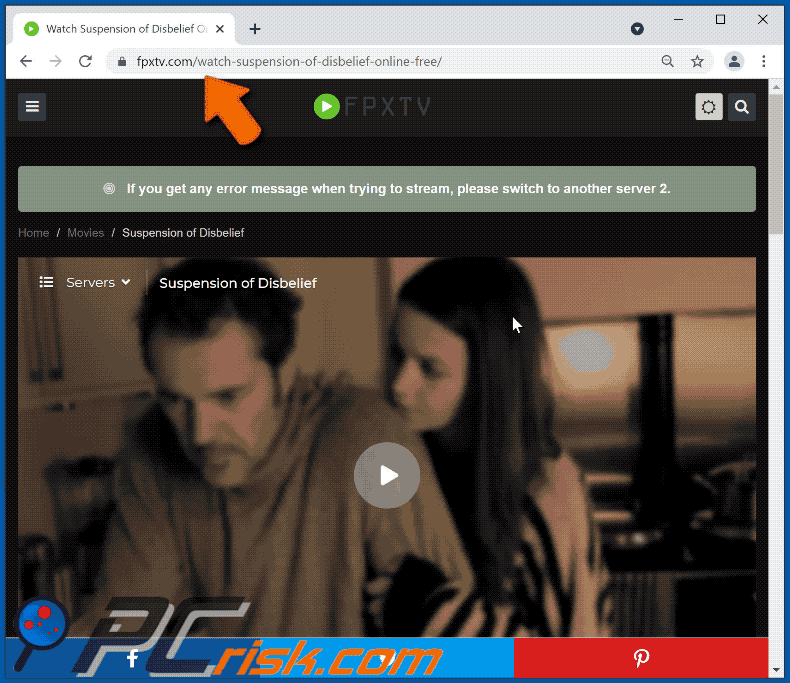Play the Suspension of Disbelief video
This screenshot has width=790, height=683.
[387, 475]
